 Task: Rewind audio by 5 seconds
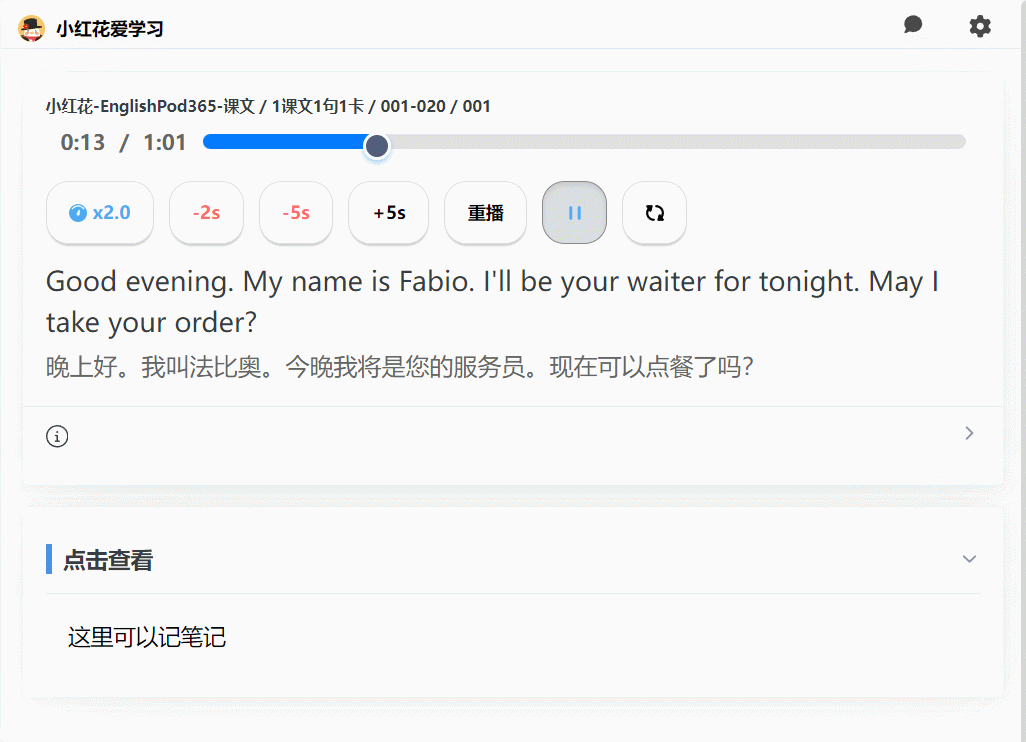(x=295, y=212)
